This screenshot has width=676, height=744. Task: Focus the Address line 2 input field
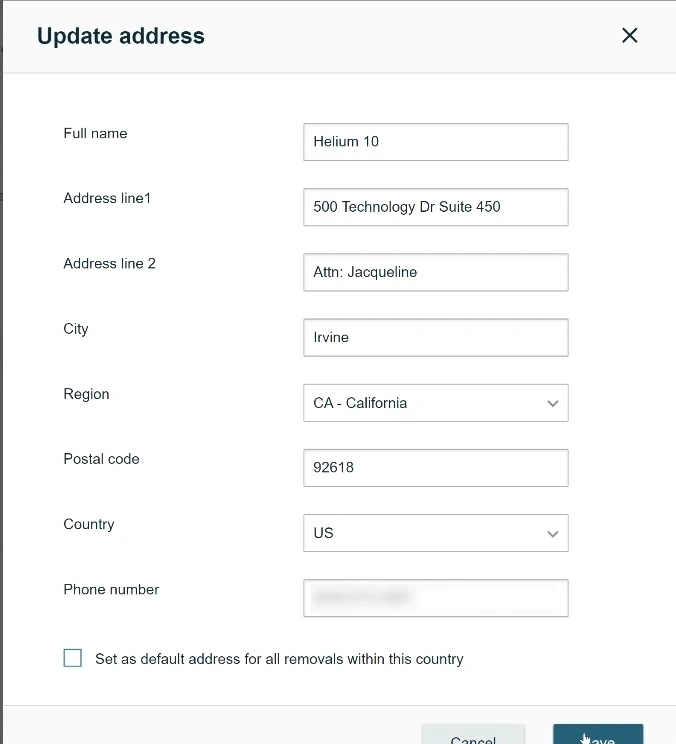(435, 272)
